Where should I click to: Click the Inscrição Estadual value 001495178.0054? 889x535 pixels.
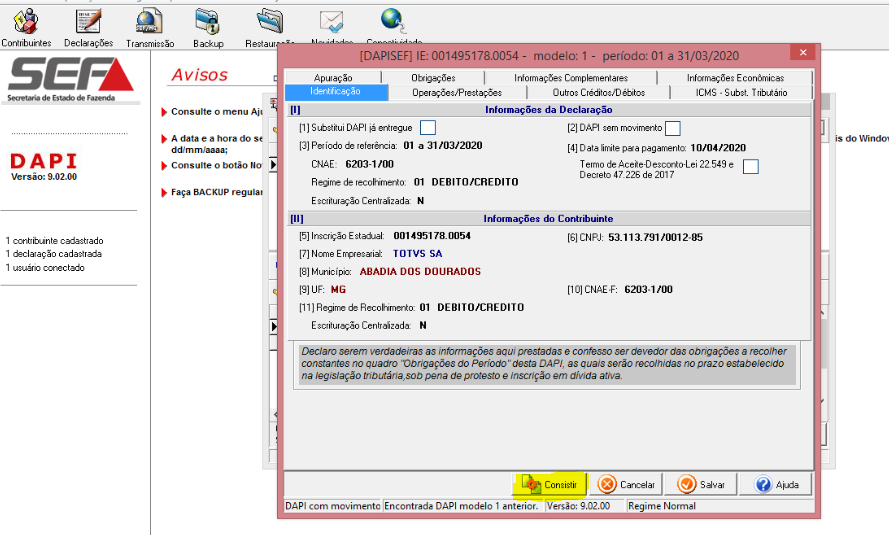[x=432, y=235]
